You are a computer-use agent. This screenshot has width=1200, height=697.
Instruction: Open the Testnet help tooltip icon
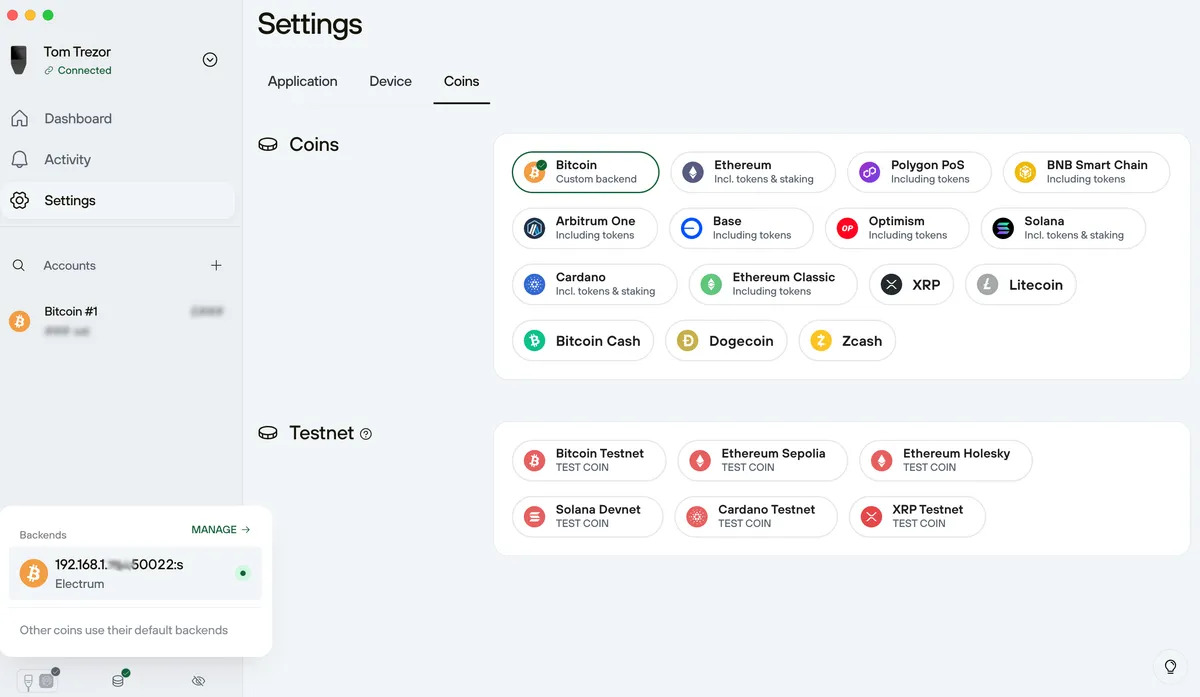click(366, 433)
